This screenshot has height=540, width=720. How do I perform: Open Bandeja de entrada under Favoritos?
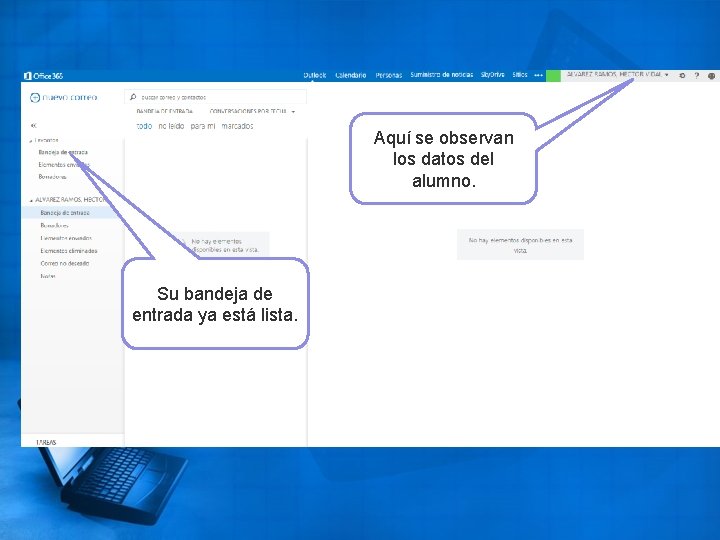[63, 152]
